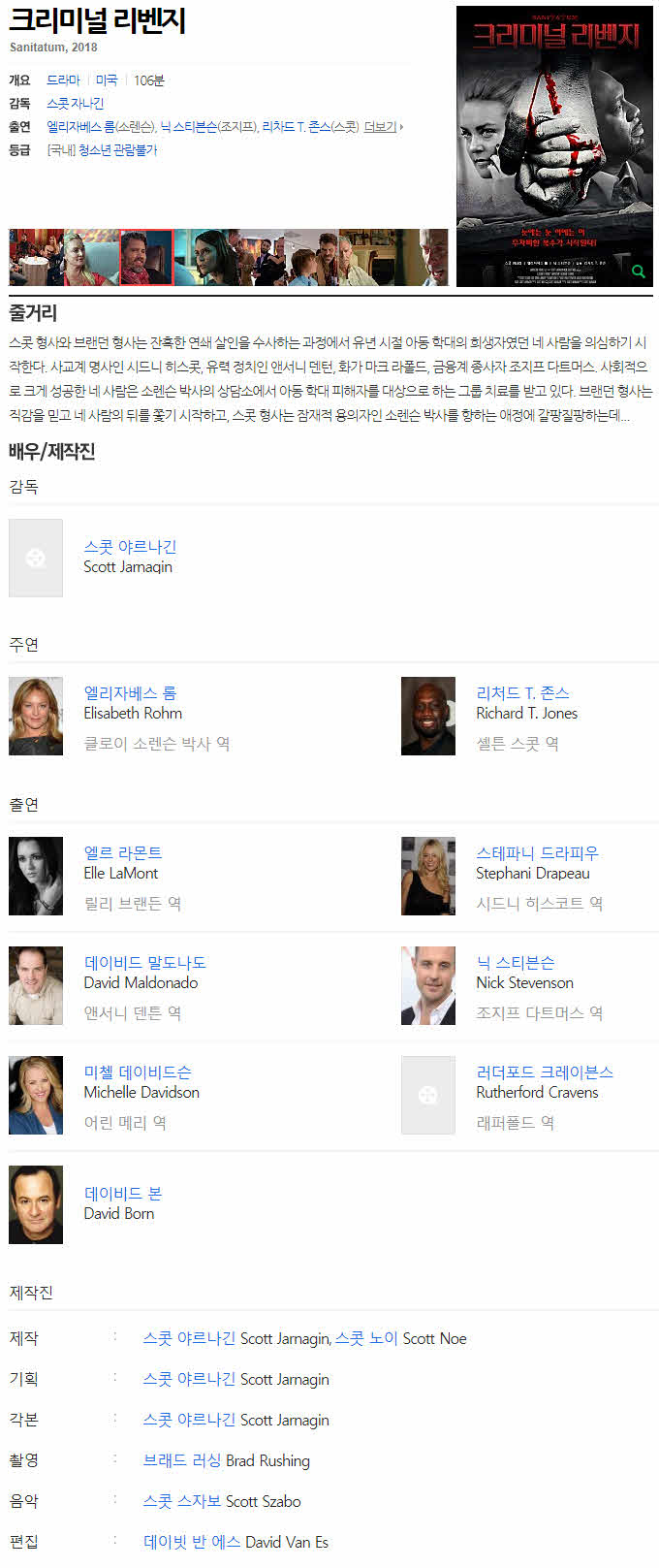Click the placeholder film icon beside 러더포드 크레이븐스

pyautogui.click(x=428, y=1095)
